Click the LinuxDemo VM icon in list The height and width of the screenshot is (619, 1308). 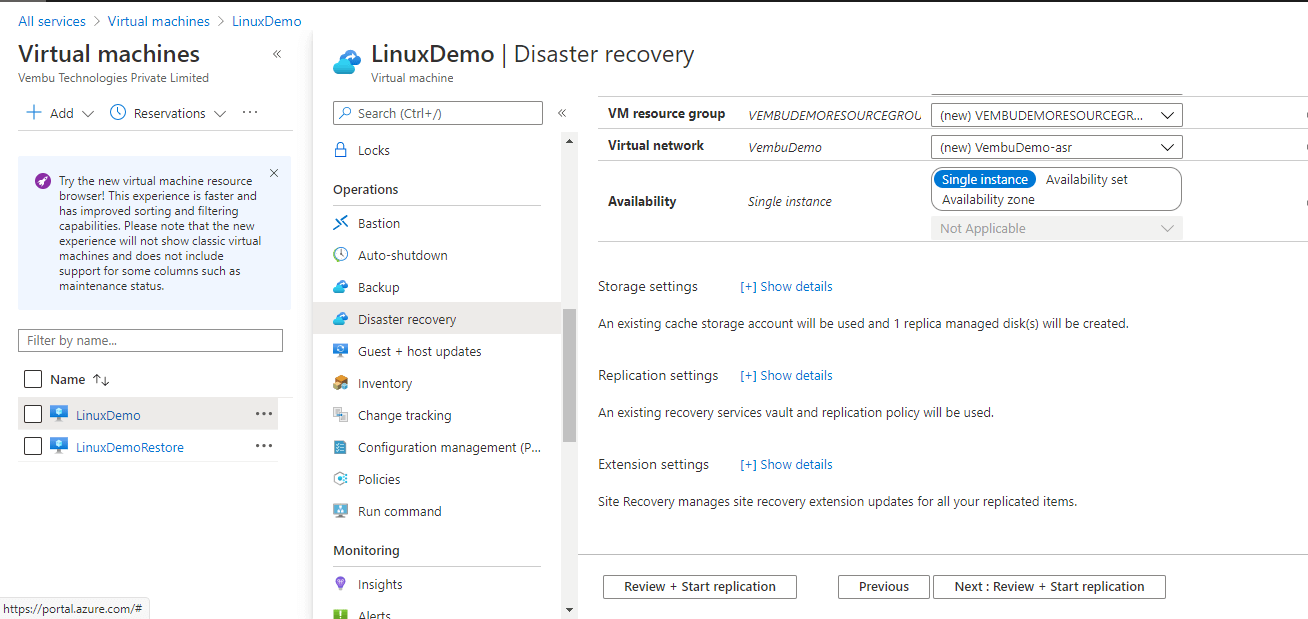click(x=59, y=414)
